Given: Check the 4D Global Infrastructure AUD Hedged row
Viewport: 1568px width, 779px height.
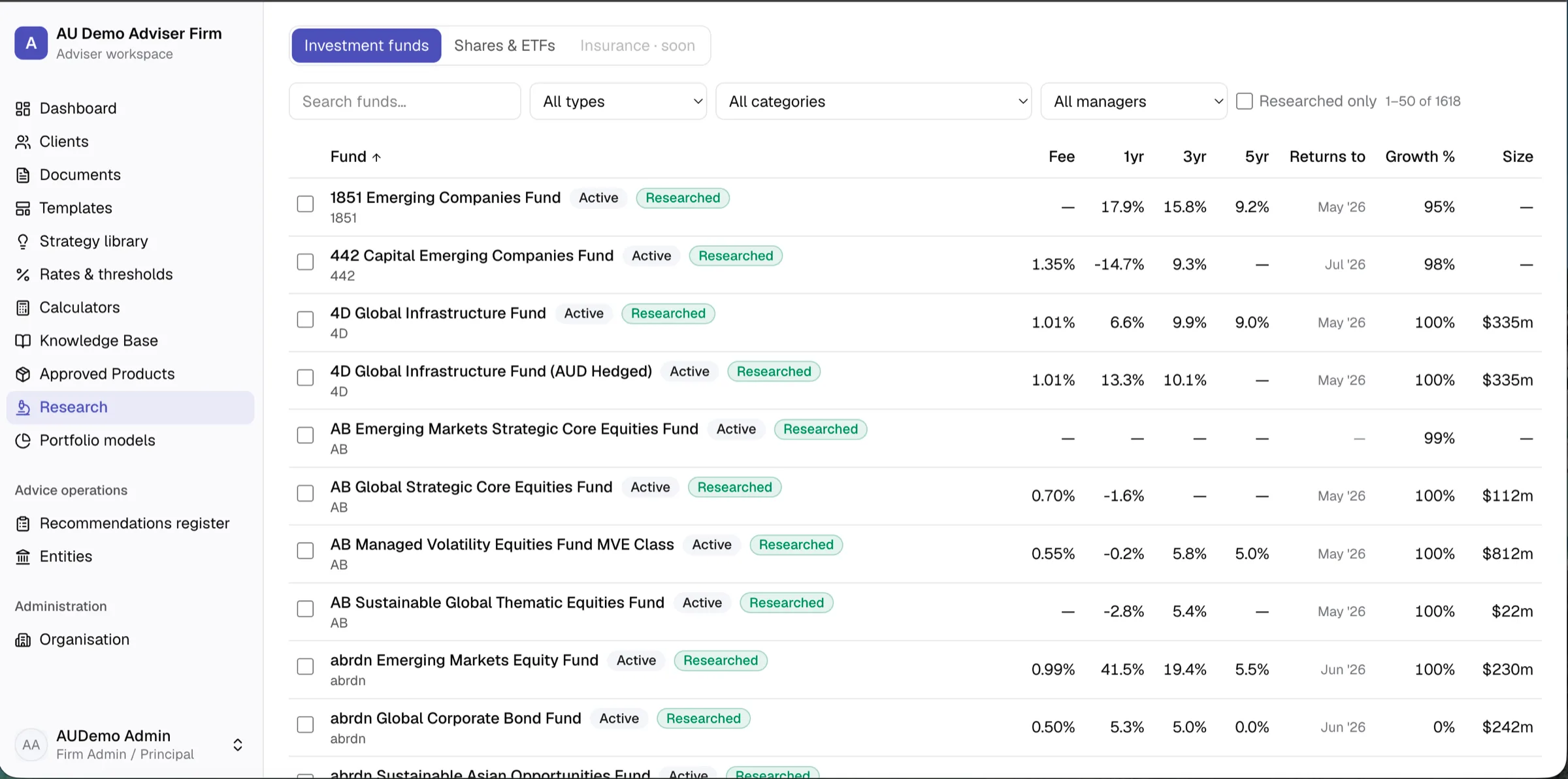Looking at the screenshot, I should coord(305,377).
